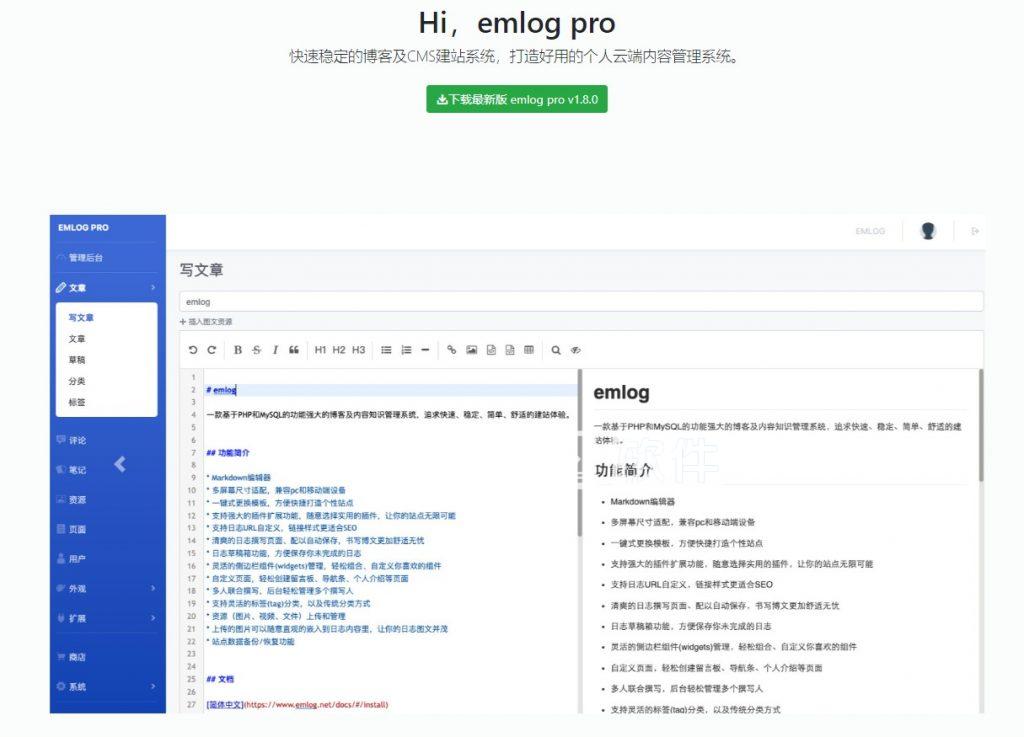
Task: Click the preview pane vertical scrollbar
Action: point(980,425)
